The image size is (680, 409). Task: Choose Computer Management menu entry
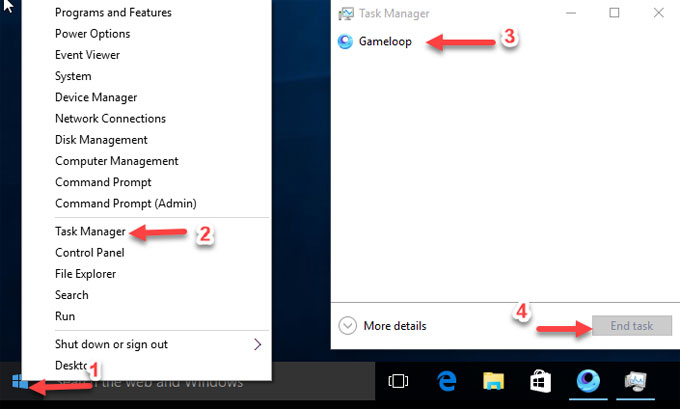[x=117, y=161]
